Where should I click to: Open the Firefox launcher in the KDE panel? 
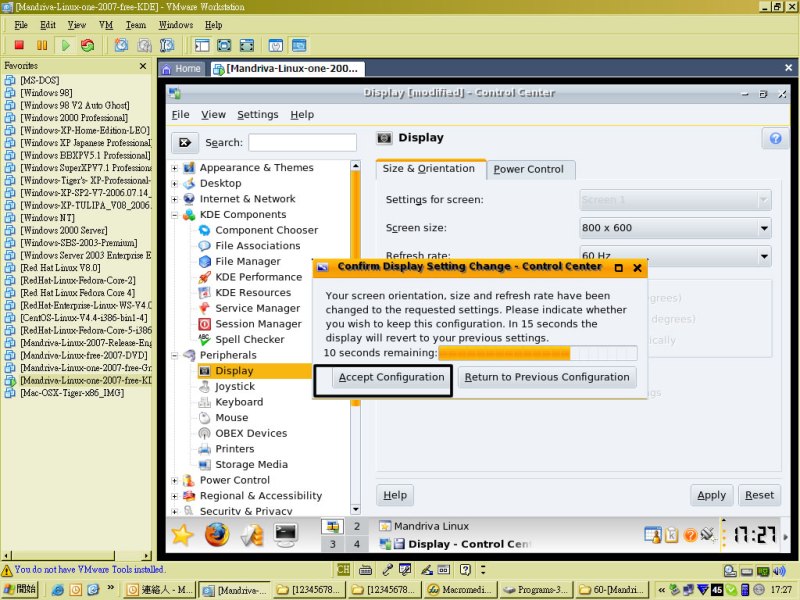(x=217, y=535)
